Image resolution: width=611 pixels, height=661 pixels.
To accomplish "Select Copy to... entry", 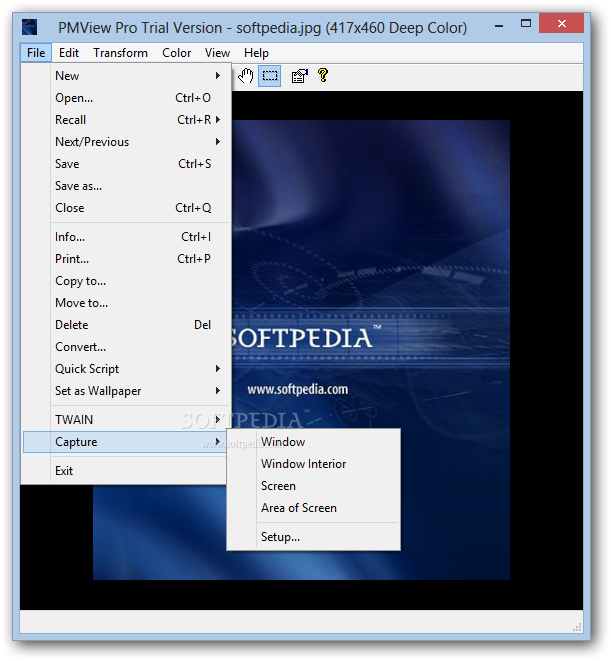I will [127, 281].
